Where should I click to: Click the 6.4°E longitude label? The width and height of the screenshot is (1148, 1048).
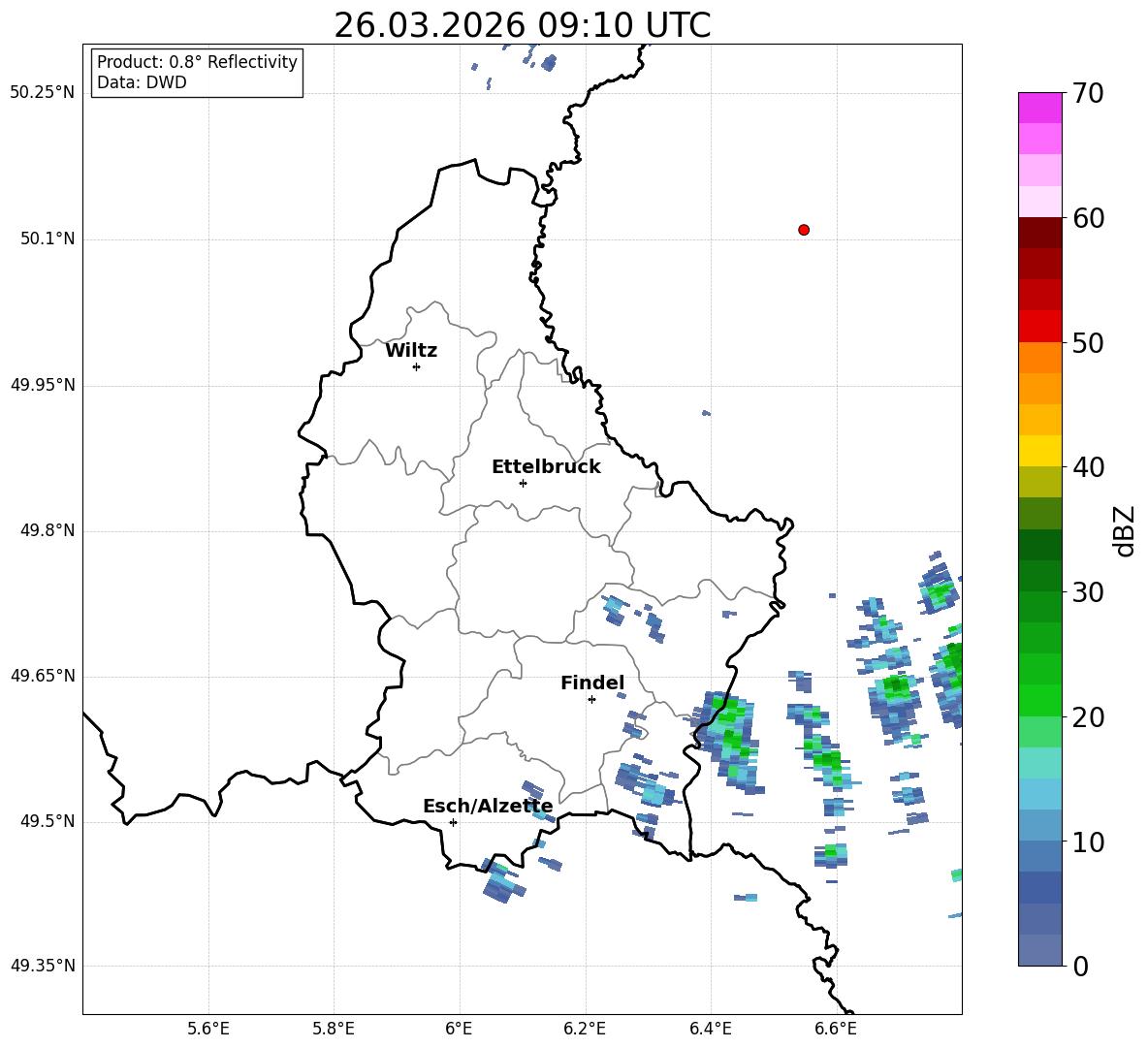point(710,1029)
